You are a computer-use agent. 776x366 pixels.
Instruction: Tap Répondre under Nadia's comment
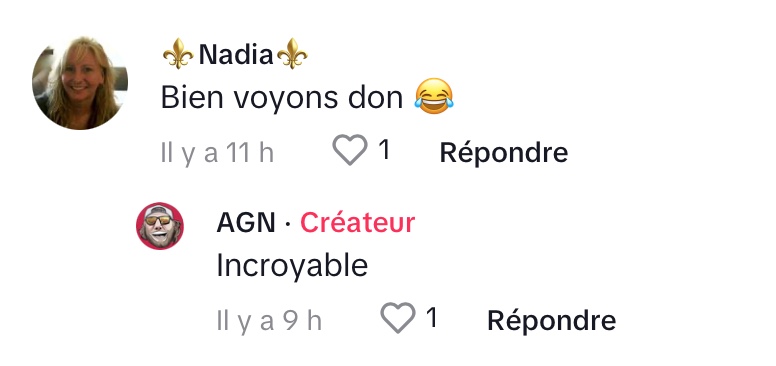(504, 152)
